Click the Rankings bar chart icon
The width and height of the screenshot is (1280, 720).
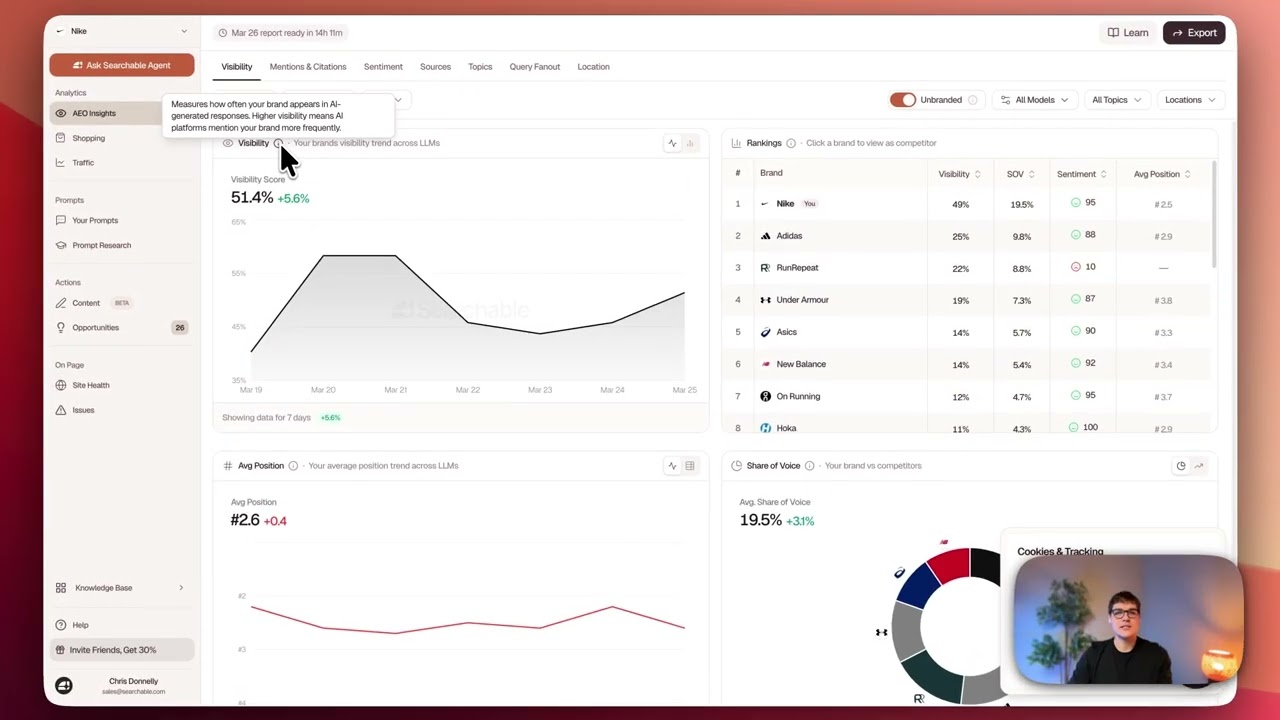click(736, 143)
